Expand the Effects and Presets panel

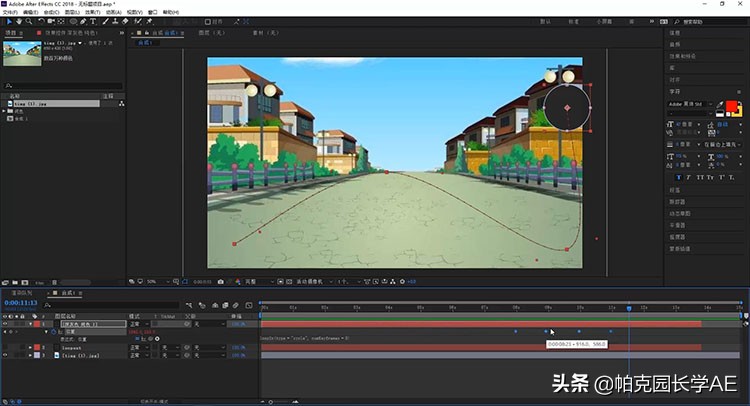683,56
